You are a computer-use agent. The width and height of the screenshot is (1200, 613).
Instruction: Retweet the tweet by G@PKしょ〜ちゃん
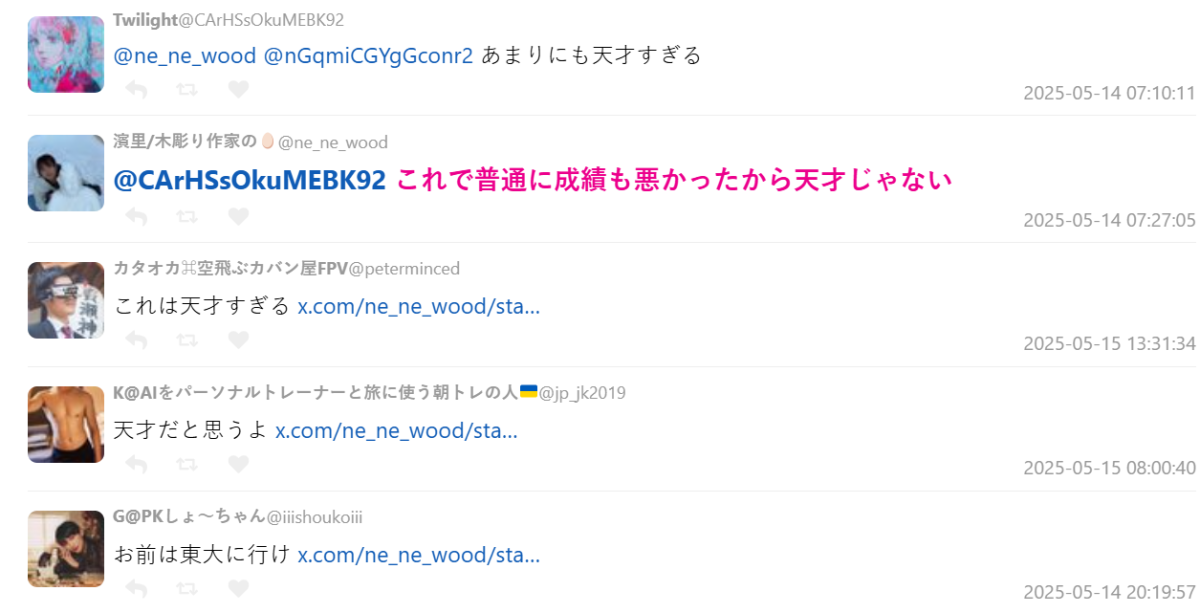click(187, 588)
